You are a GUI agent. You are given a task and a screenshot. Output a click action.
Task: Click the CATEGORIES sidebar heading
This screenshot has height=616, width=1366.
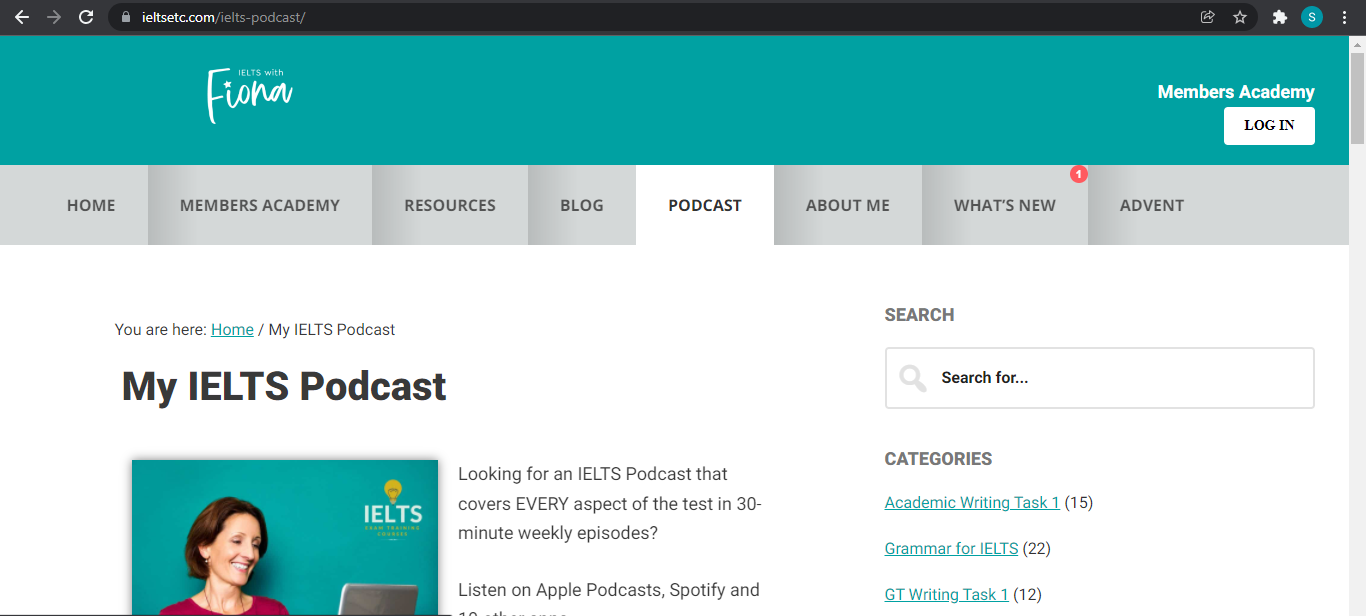coord(938,459)
